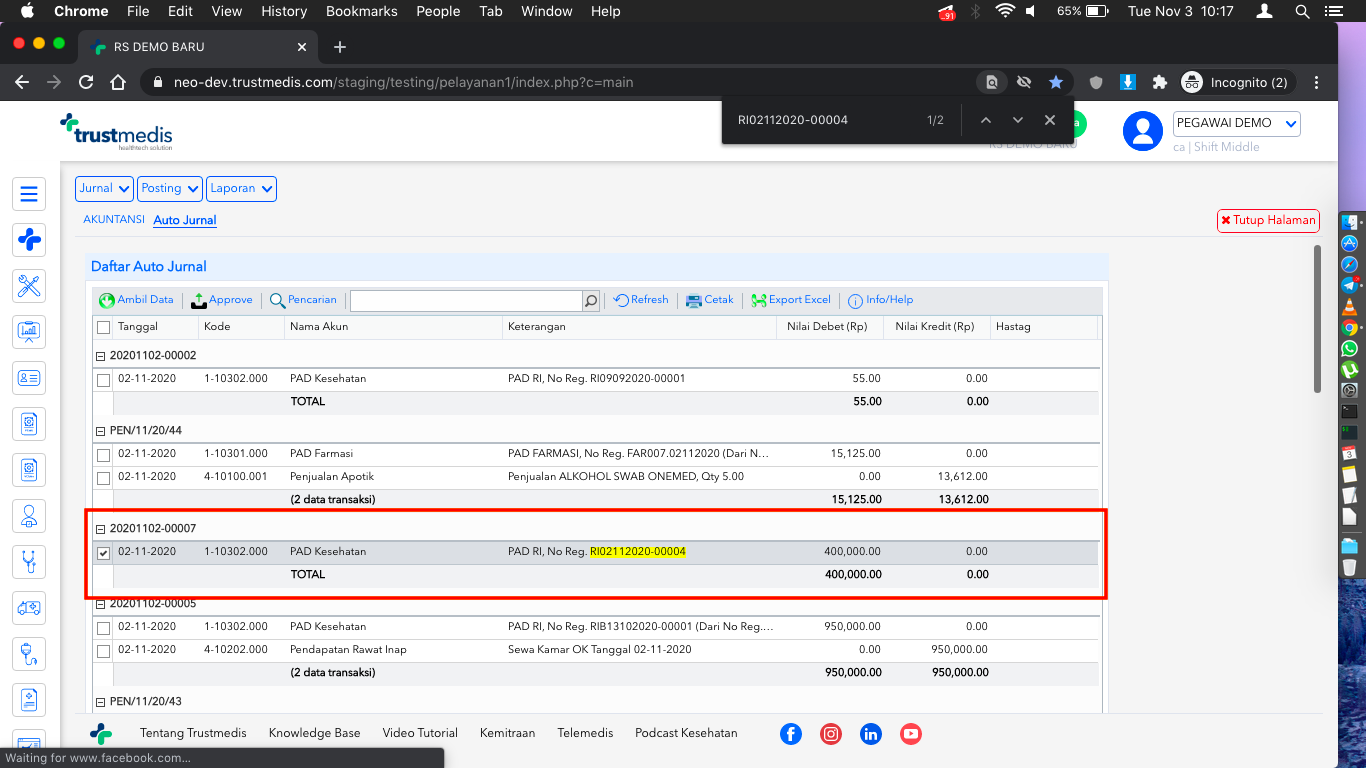The image size is (1366, 768).
Task: Open the hamburger menu in sidebar
Action: pos(29,194)
